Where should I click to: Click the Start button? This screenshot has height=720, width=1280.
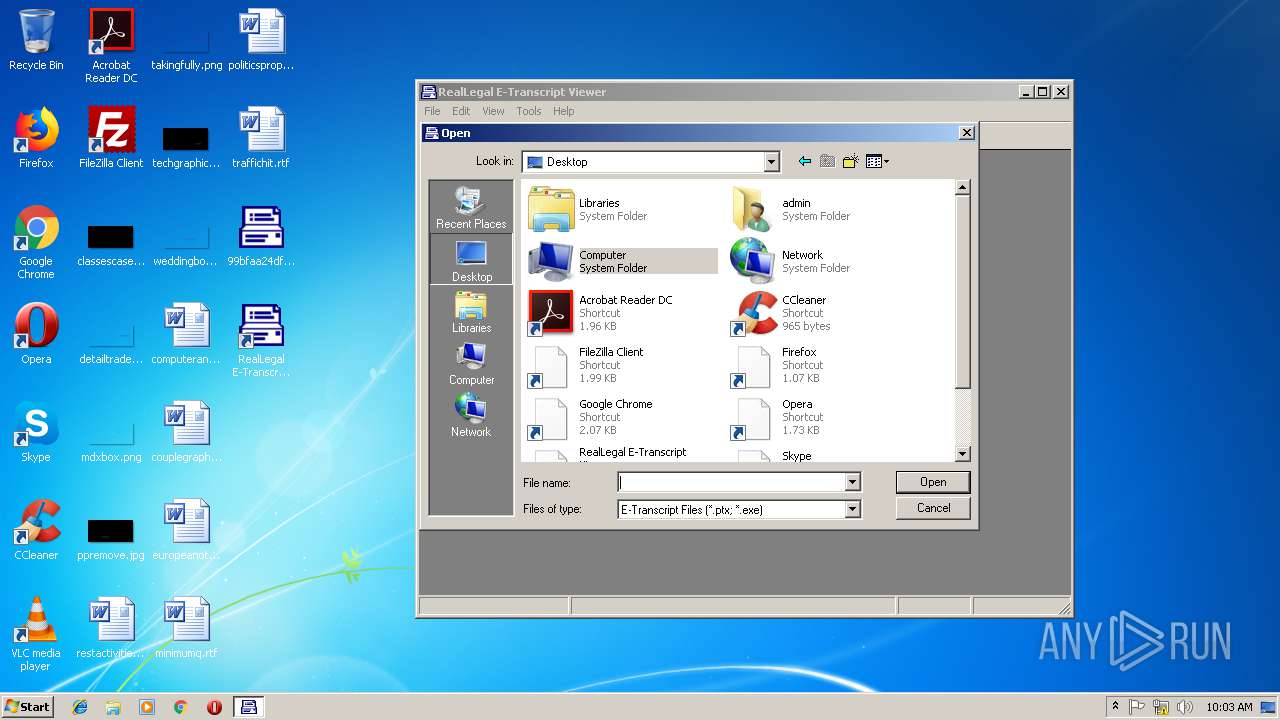(x=28, y=706)
